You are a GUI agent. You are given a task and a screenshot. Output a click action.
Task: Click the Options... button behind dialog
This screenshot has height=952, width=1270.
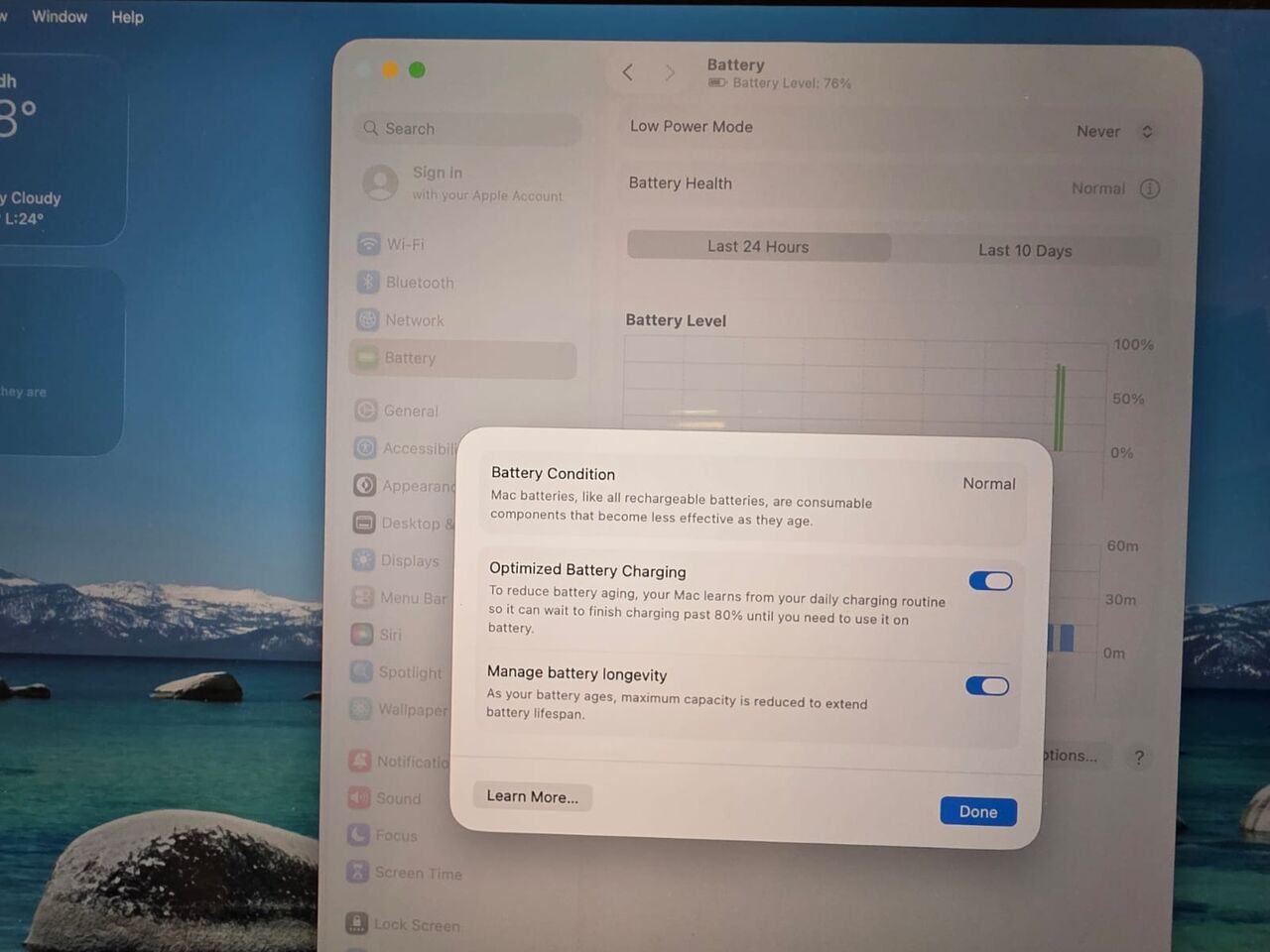[1075, 755]
